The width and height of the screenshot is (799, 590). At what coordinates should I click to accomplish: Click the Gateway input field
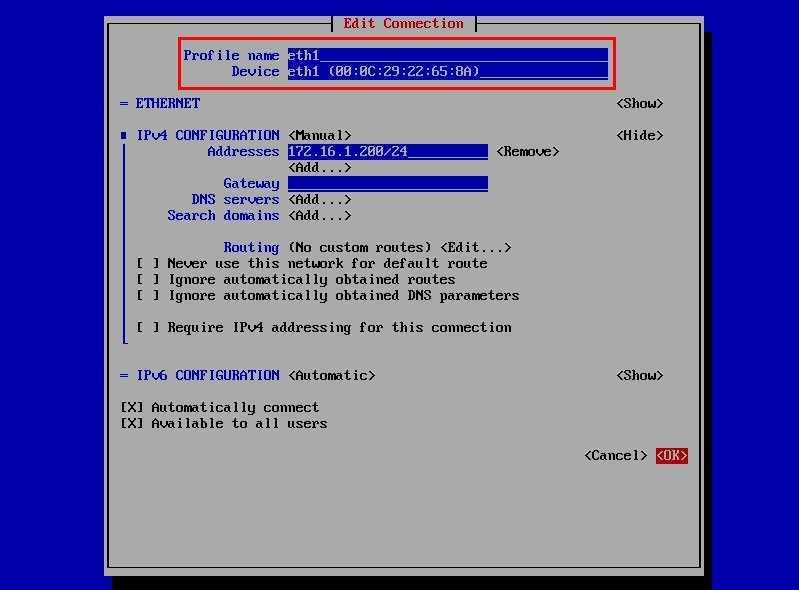tap(388, 183)
